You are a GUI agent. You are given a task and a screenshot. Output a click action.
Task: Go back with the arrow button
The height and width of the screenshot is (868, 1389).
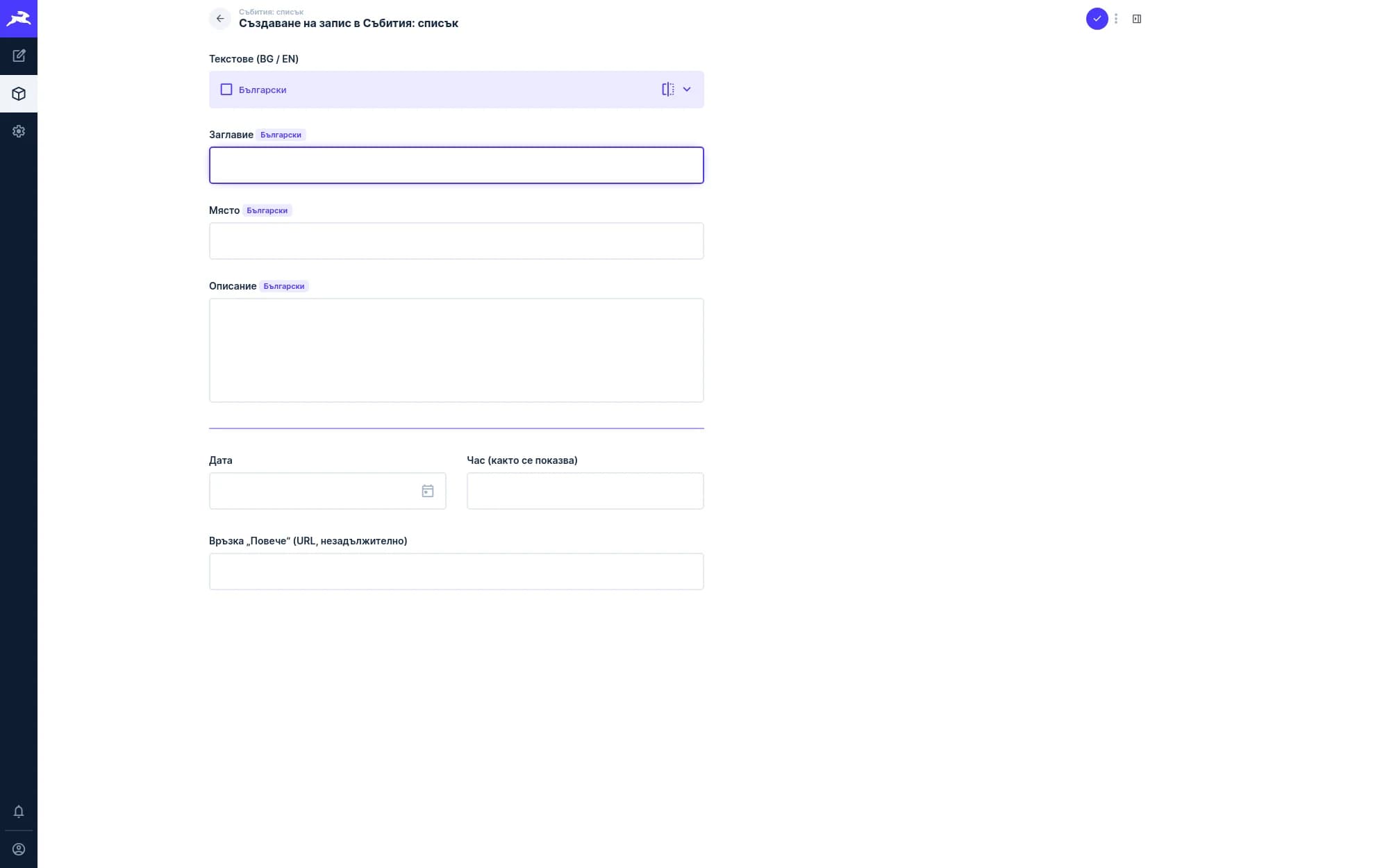click(220, 19)
